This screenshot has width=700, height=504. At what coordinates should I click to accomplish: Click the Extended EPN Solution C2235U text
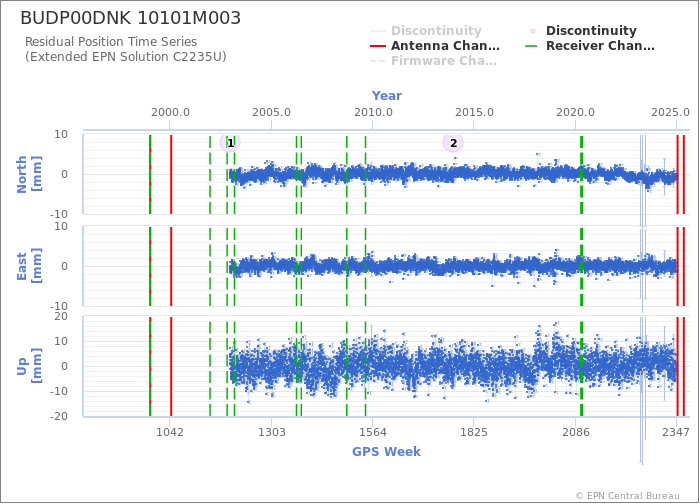pyautogui.click(x=126, y=57)
